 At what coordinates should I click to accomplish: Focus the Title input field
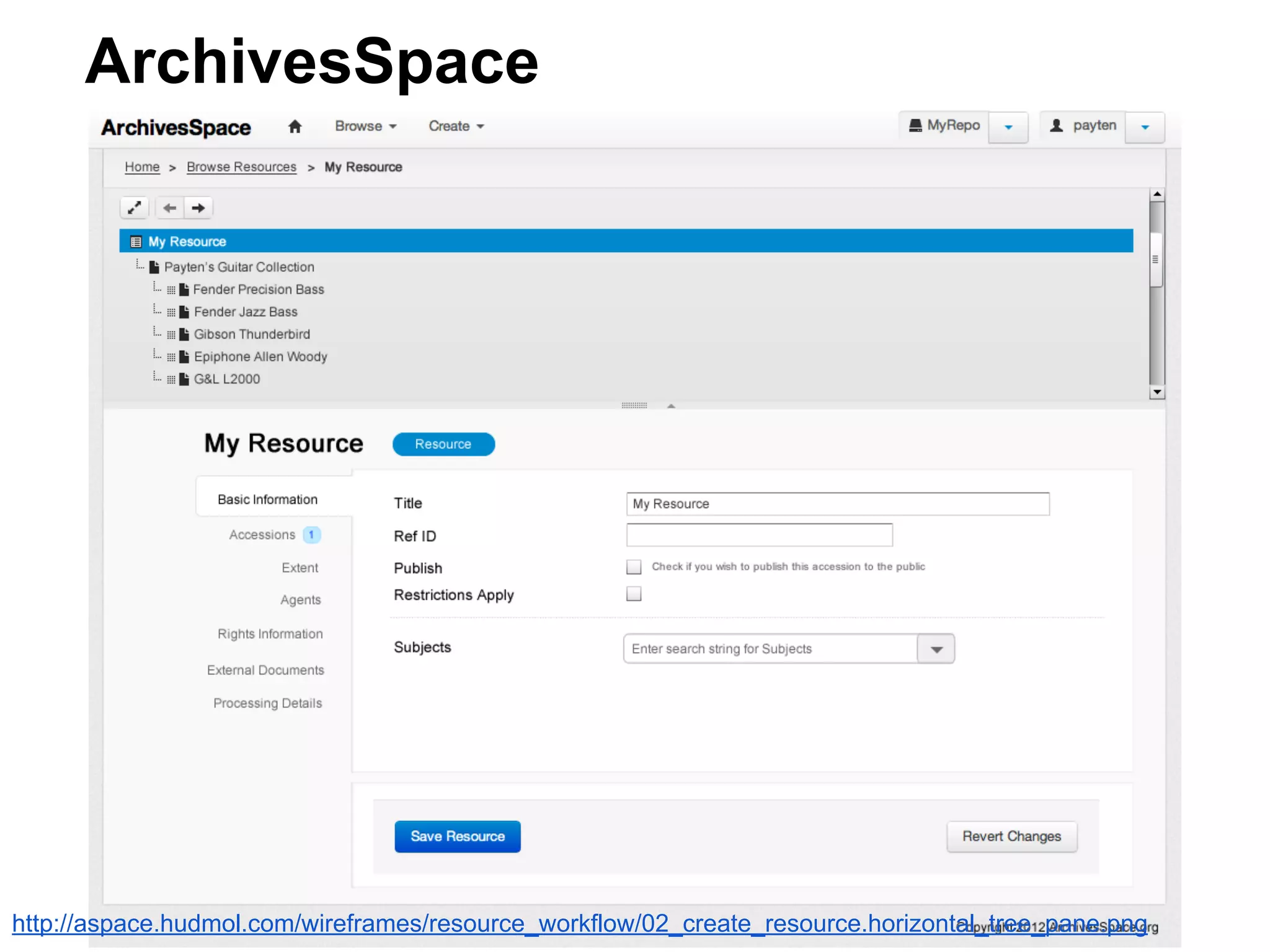[x=838, y=504]
